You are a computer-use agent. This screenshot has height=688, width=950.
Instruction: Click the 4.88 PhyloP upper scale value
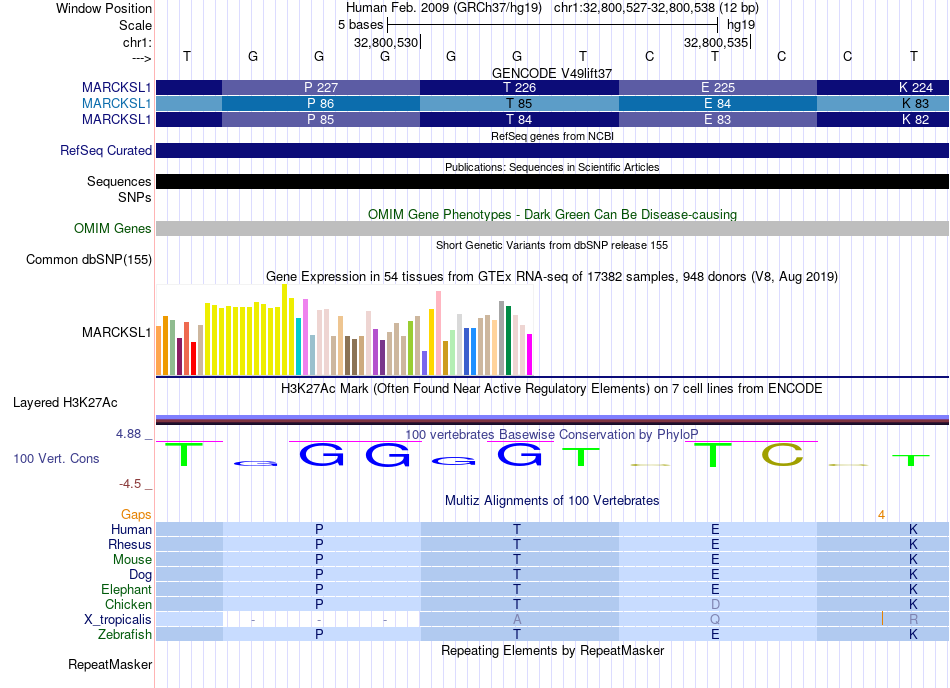[x=128, y=434]
